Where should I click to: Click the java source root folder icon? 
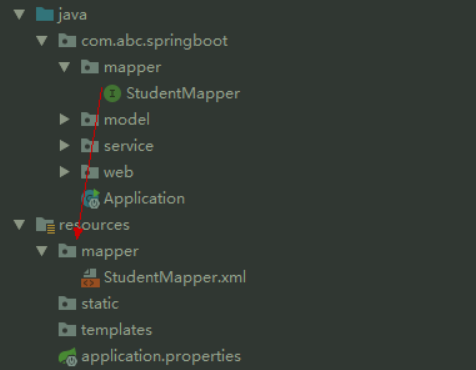(x=45, y=15)
